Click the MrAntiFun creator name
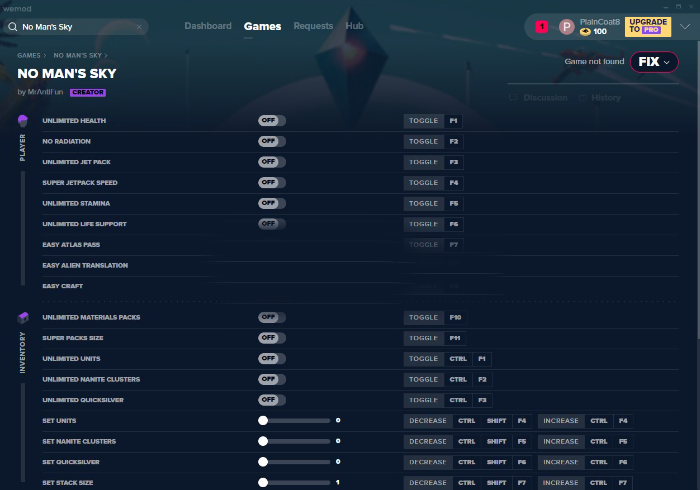 [x=45, y=92]
